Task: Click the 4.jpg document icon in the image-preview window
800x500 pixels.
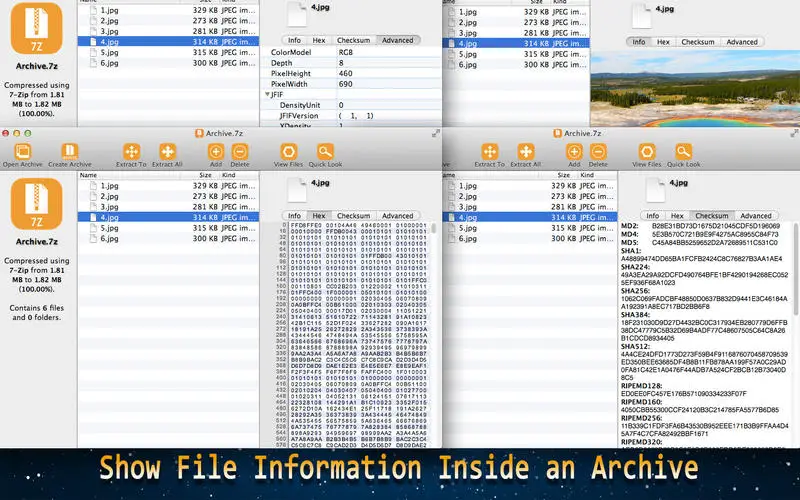Action: 641,16
